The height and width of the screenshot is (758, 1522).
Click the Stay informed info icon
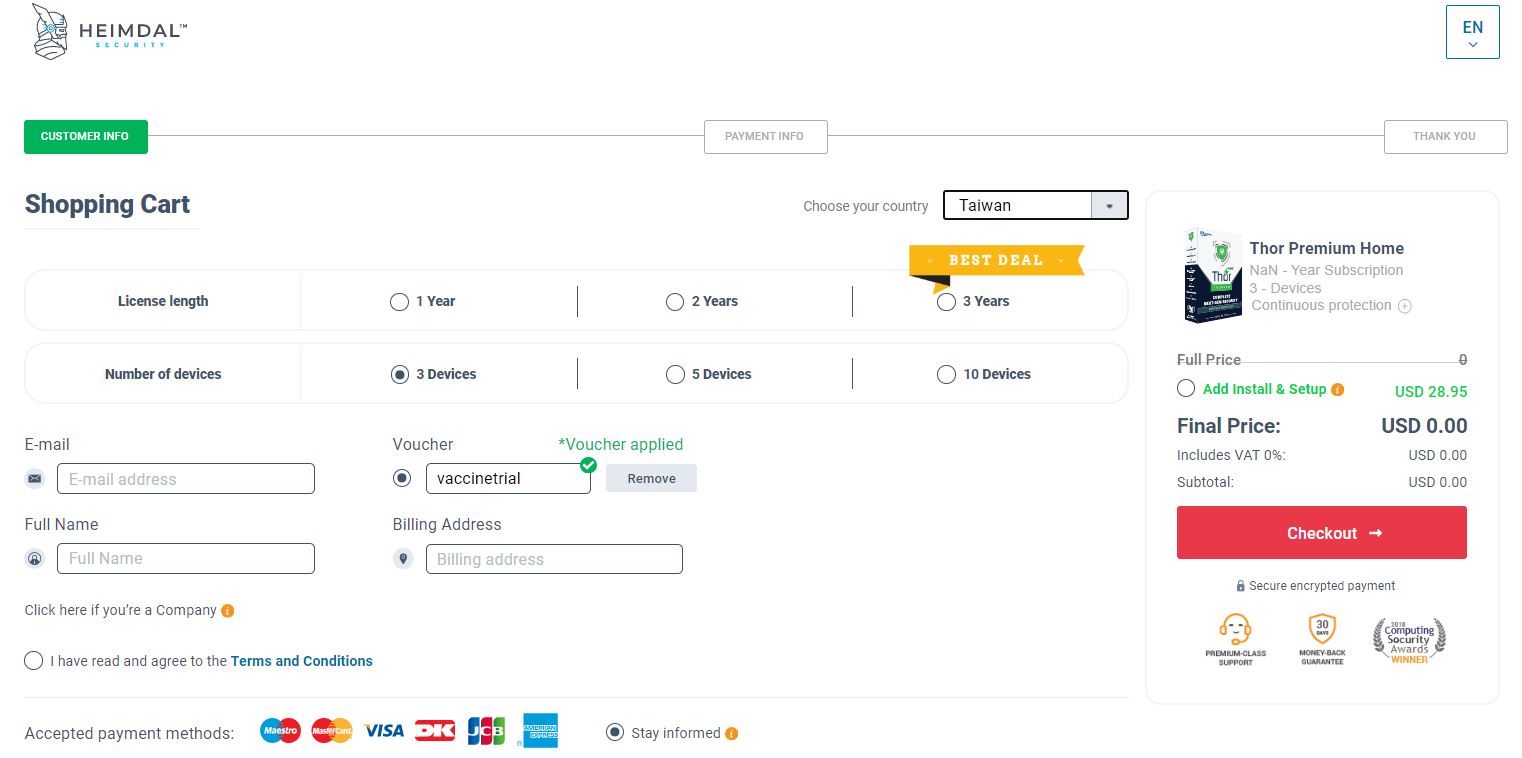click(732, 734)
